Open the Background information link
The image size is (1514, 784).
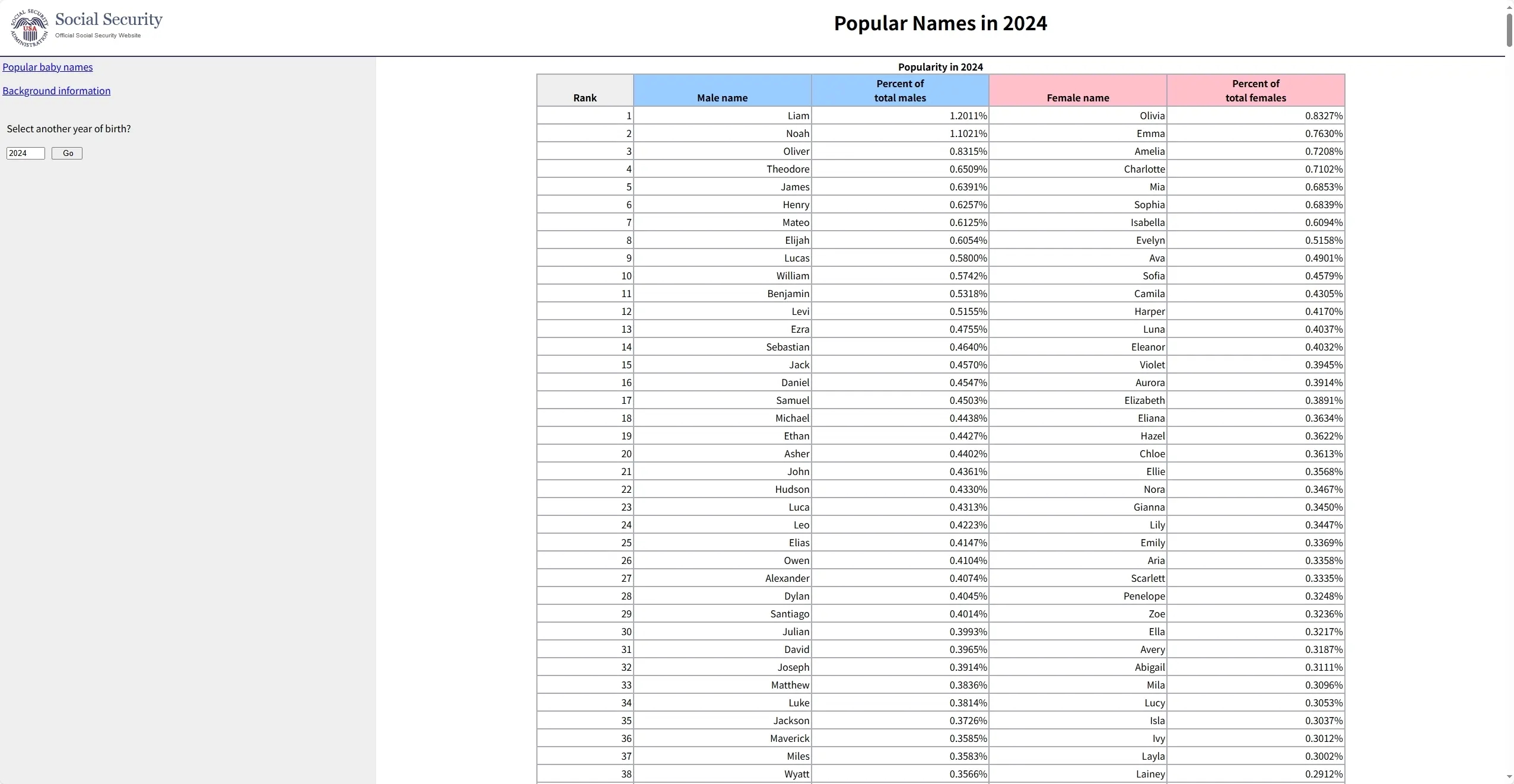coord(56,91)
